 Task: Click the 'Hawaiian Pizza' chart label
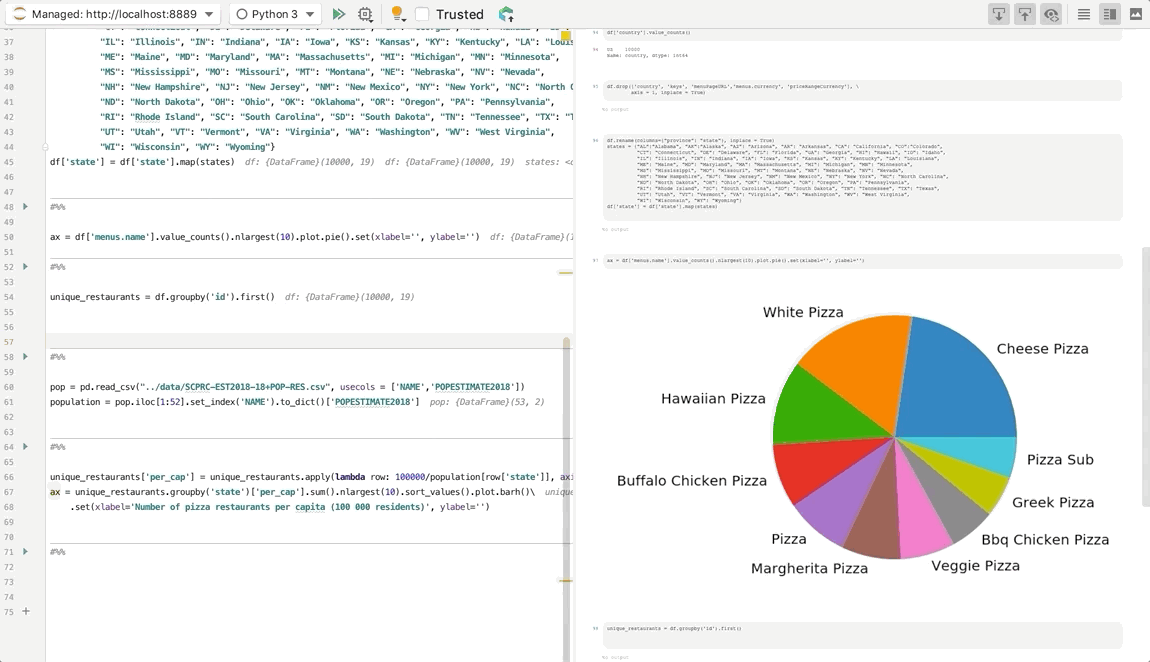click(x=713, y=399)
